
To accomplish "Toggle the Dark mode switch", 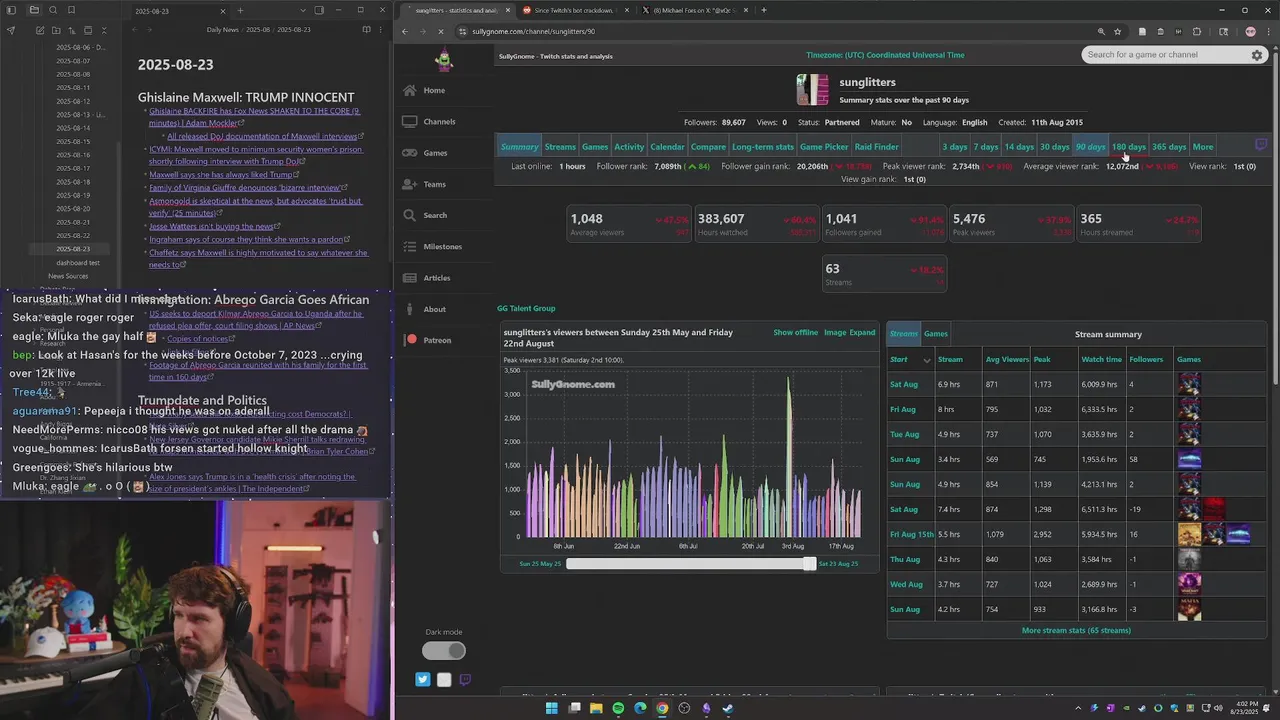I will point(444,651).
